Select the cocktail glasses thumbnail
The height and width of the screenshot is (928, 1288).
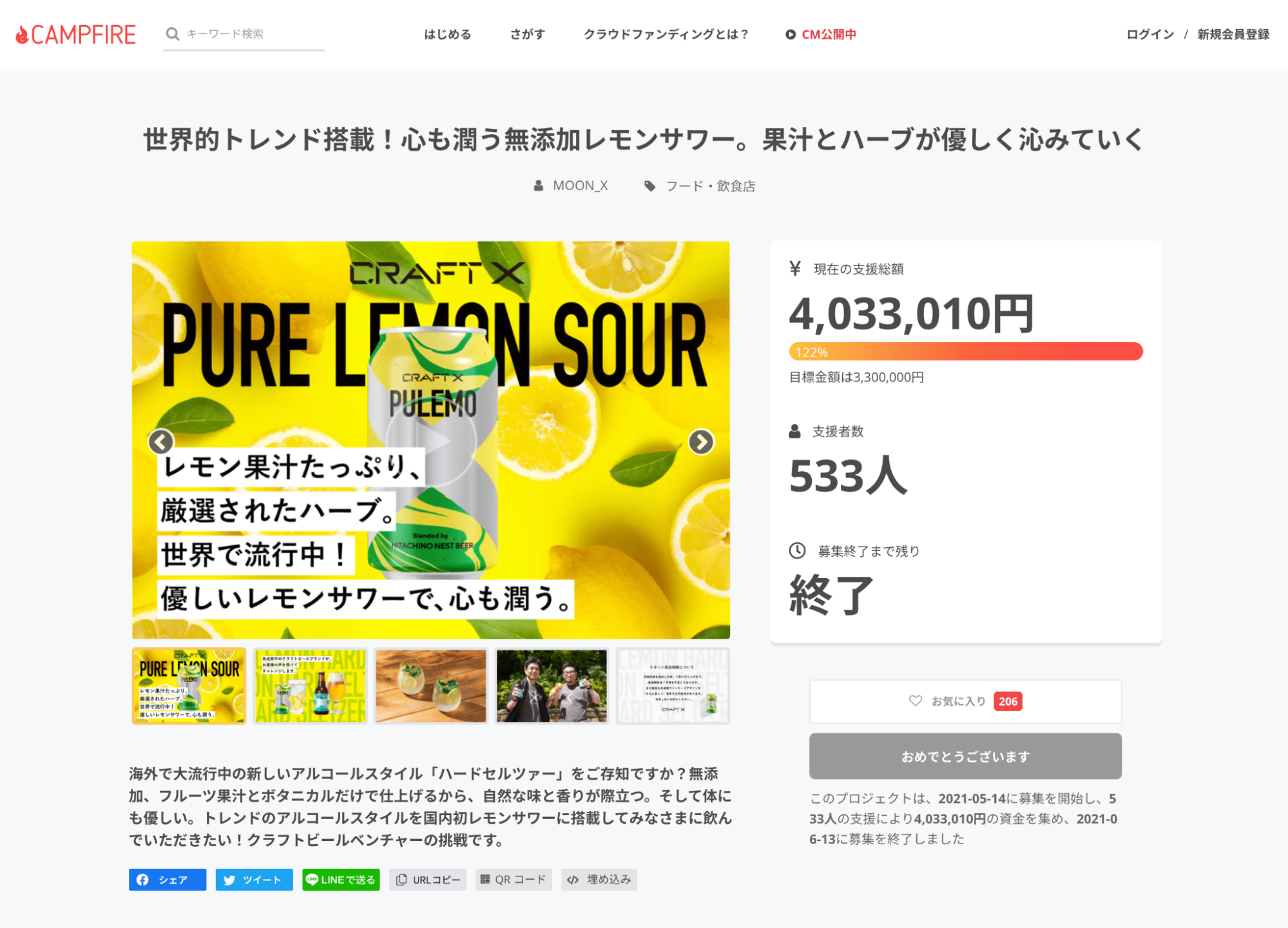coord(431,686)
